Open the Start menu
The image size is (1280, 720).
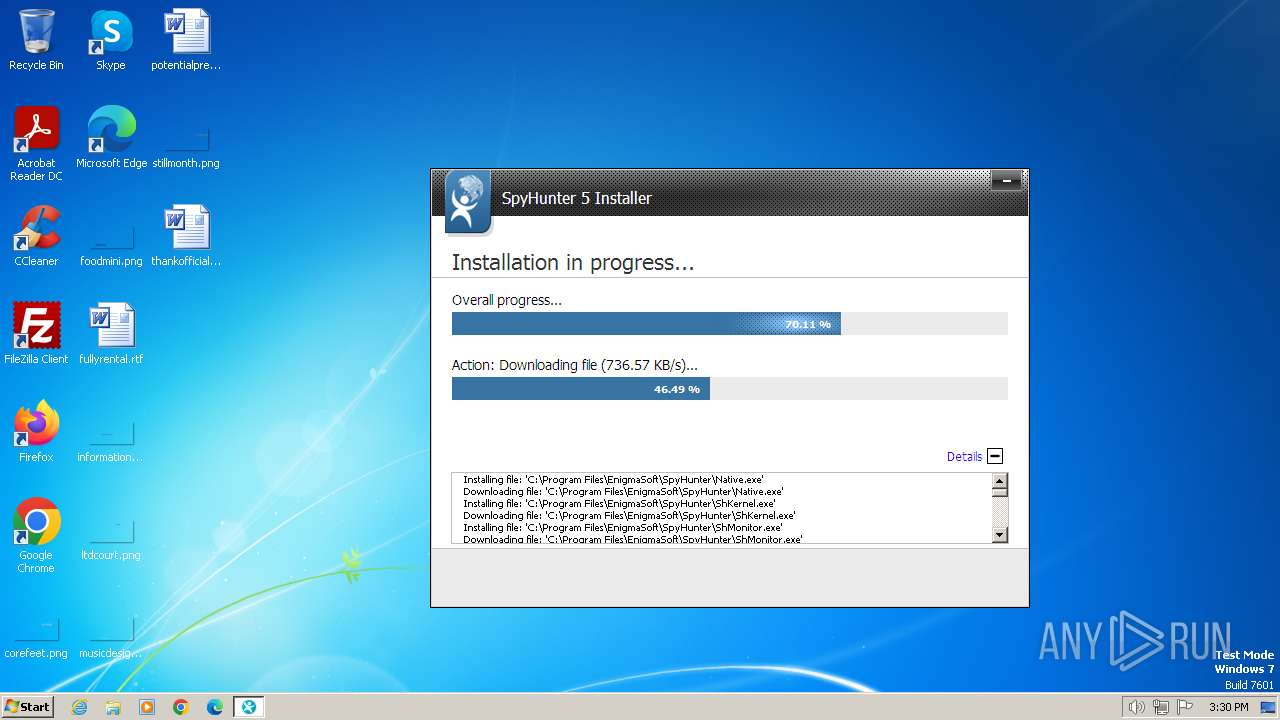27,707
